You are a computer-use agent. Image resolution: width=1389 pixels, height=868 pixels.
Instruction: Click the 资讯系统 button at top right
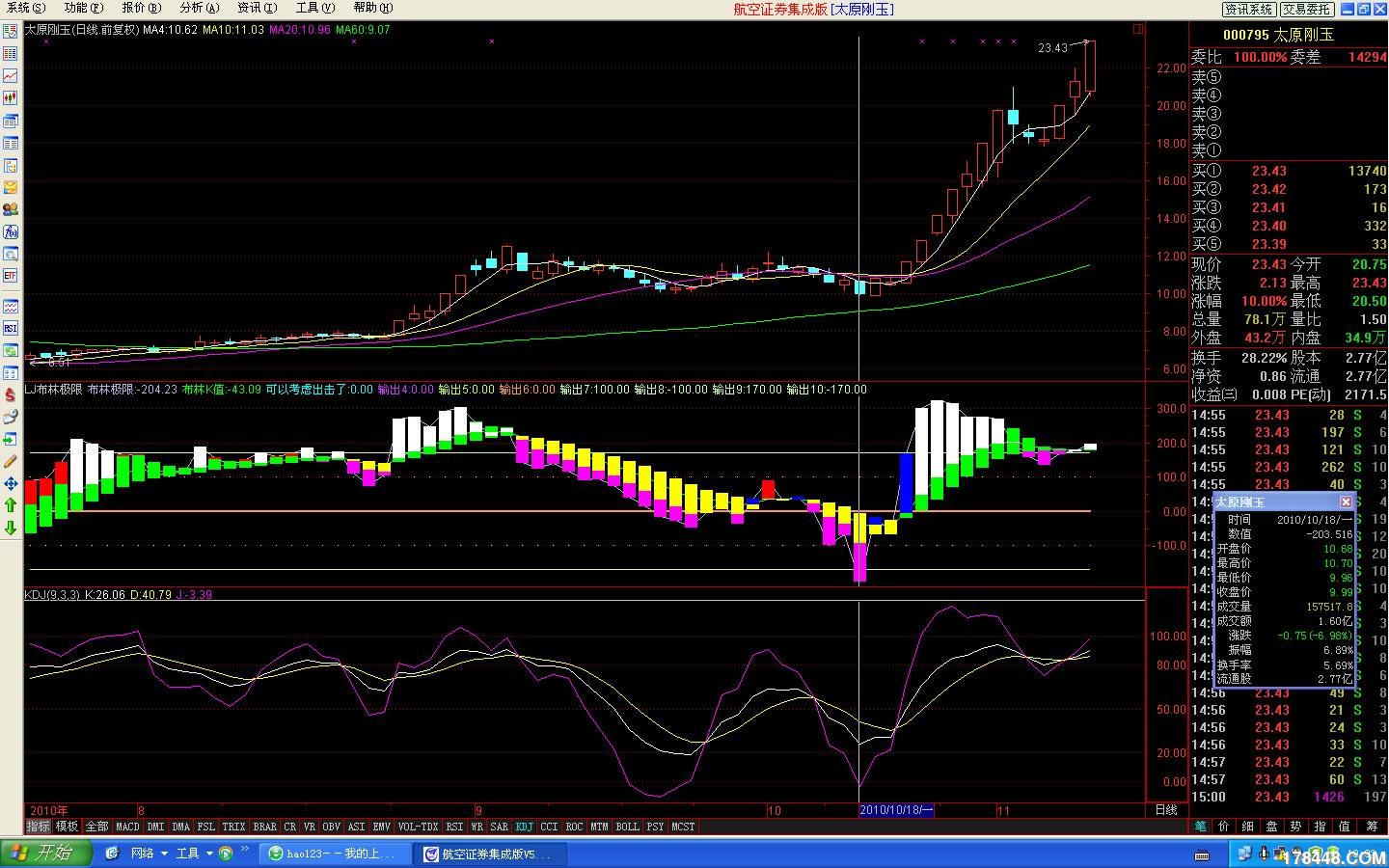click(1249, 9)
